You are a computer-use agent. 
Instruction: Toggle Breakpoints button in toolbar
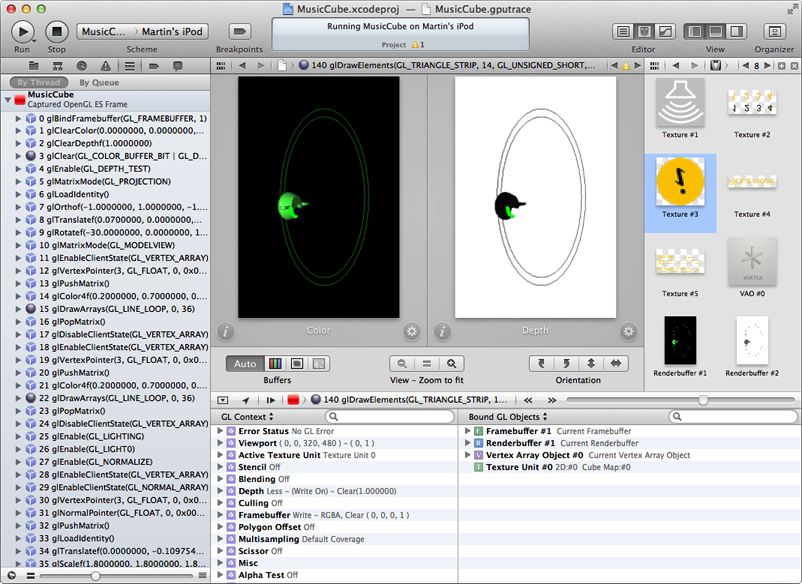[239, 32]
